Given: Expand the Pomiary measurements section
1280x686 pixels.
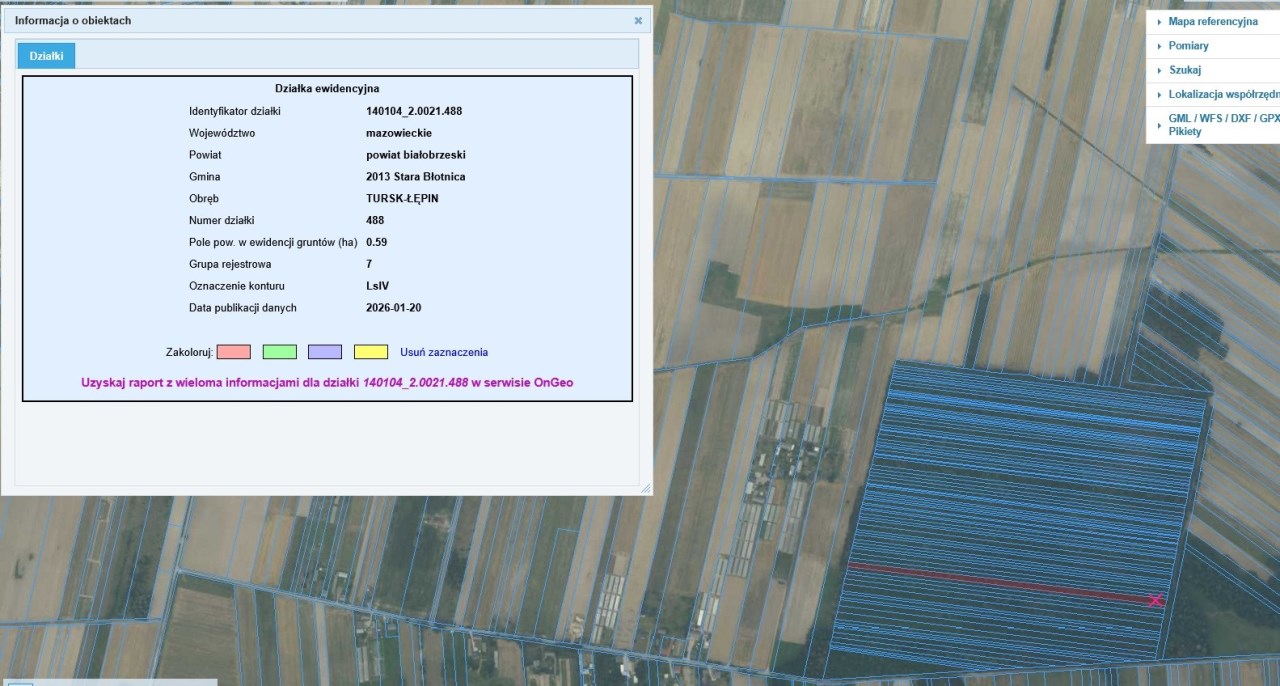Looking at the screenshot, I should click(x=1188, y=46).
